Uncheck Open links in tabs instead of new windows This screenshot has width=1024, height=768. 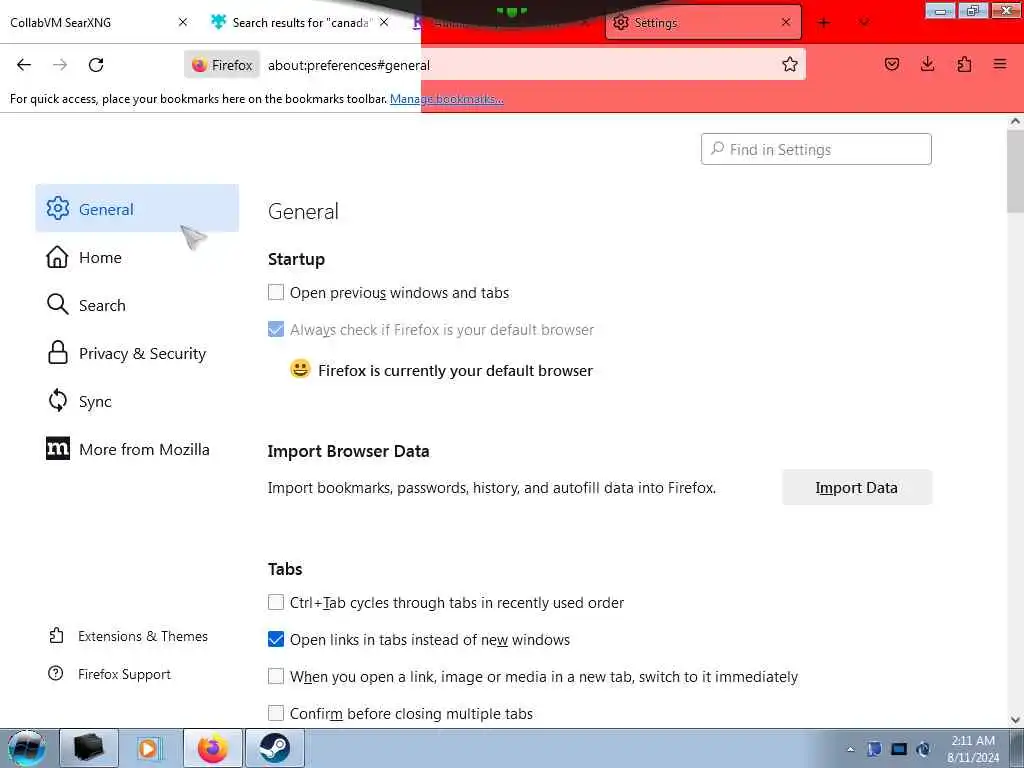coord(276,639)
